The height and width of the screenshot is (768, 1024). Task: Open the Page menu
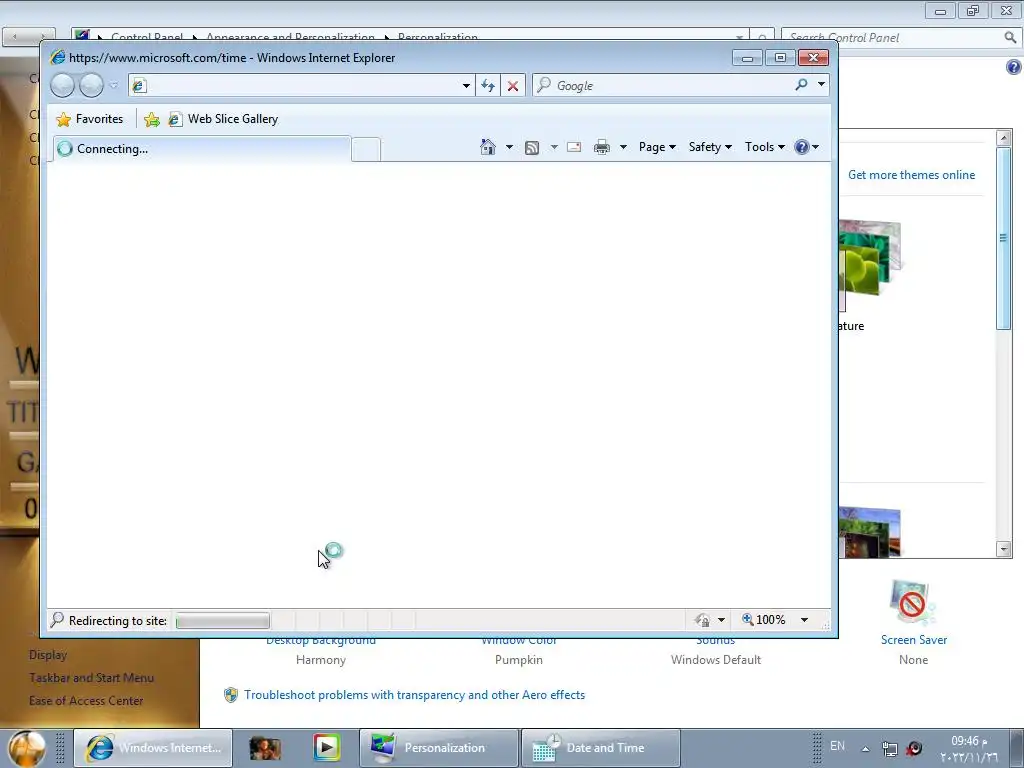[657, 147]
